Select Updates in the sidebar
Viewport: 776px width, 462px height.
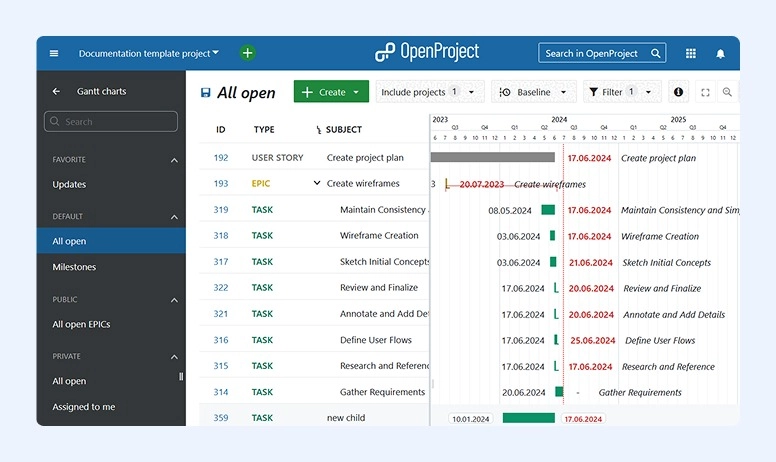(x=69, y=185)
